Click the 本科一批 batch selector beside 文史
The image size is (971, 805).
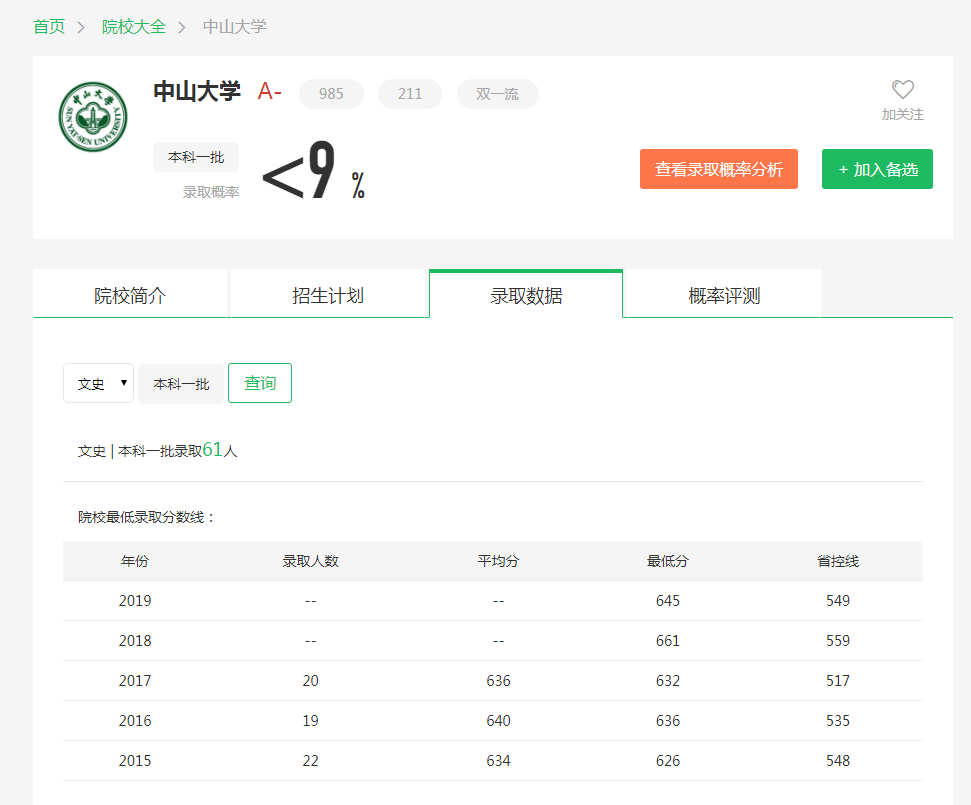click(x=181, y=384)
